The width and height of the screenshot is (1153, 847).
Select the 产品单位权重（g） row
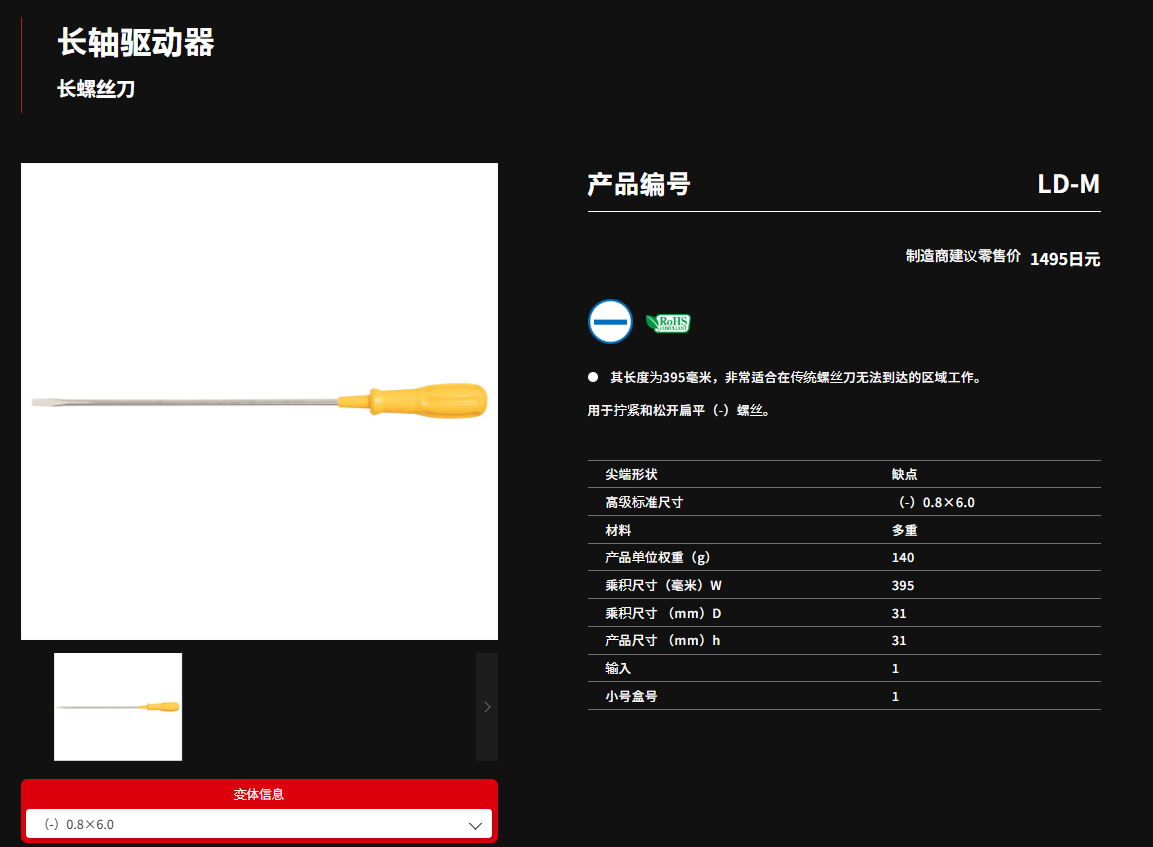click(844, 557)
